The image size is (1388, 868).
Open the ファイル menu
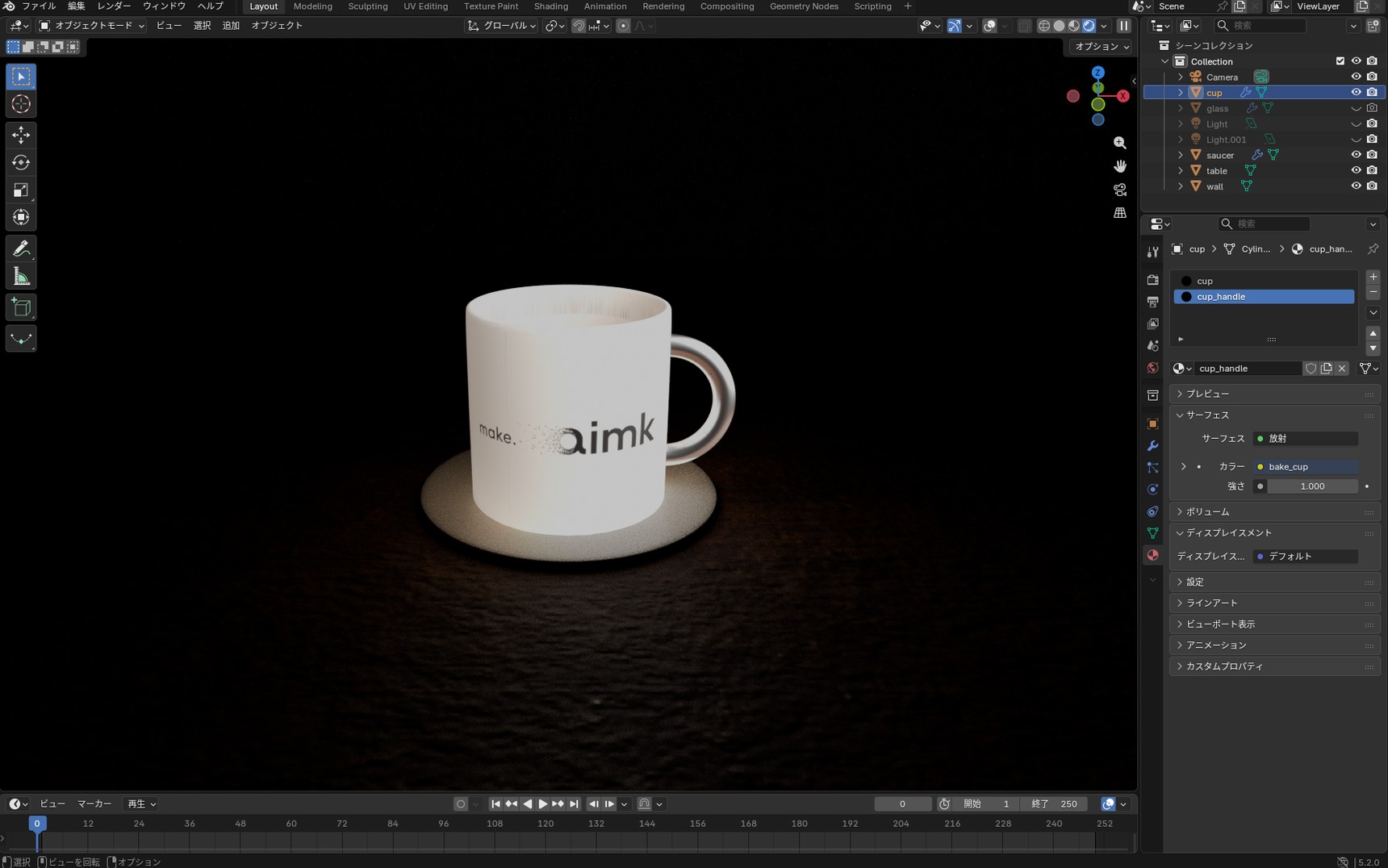tap(39, 6)
